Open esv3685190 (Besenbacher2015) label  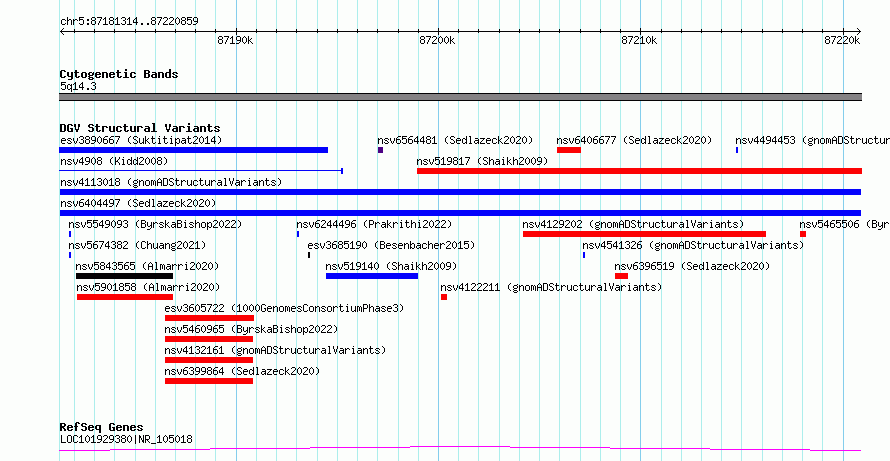(391, 245)
